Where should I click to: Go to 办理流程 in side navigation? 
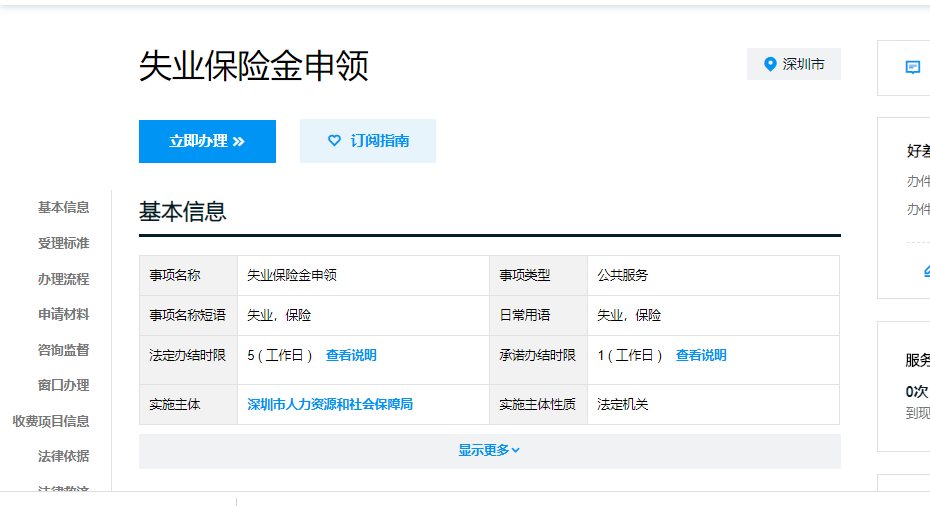(63, 279)
